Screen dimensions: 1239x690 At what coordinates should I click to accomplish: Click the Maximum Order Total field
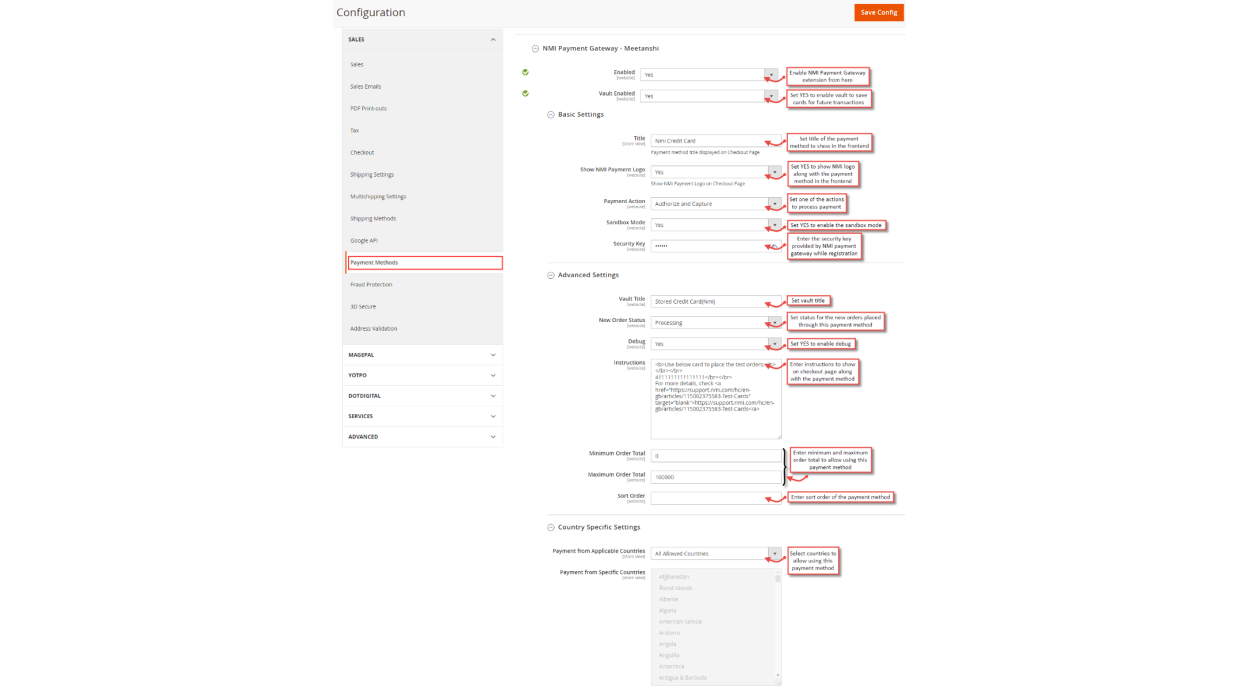(716, 477)
